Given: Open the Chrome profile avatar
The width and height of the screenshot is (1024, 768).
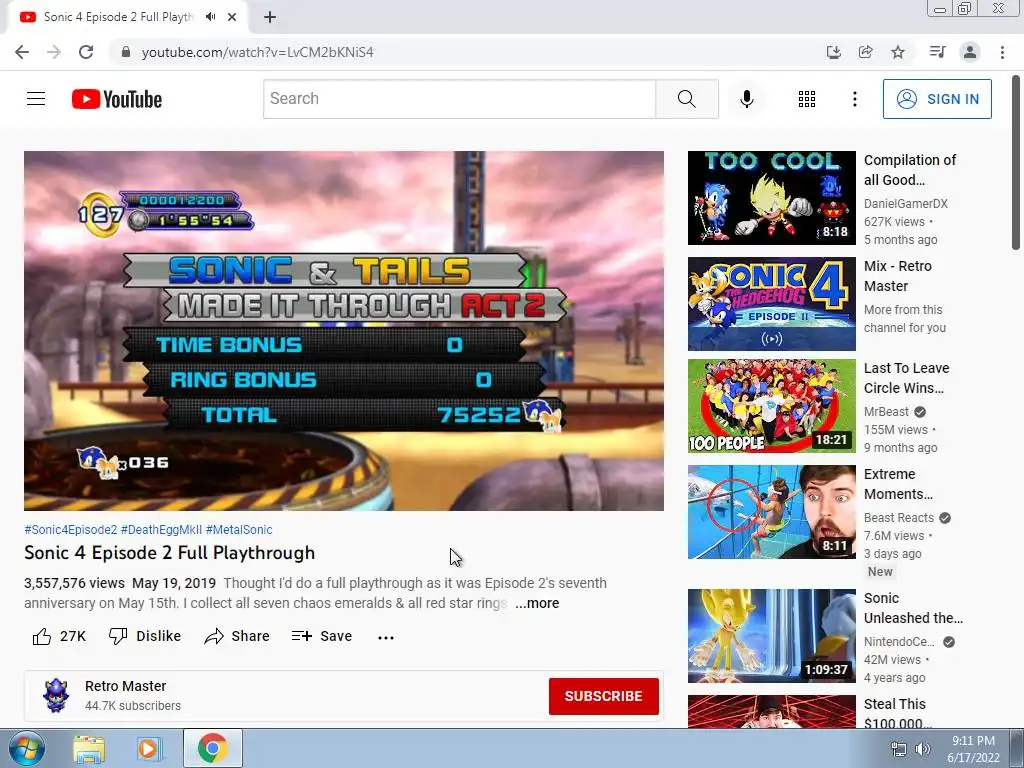Looking at the screenshot, I should pos(970,52).
